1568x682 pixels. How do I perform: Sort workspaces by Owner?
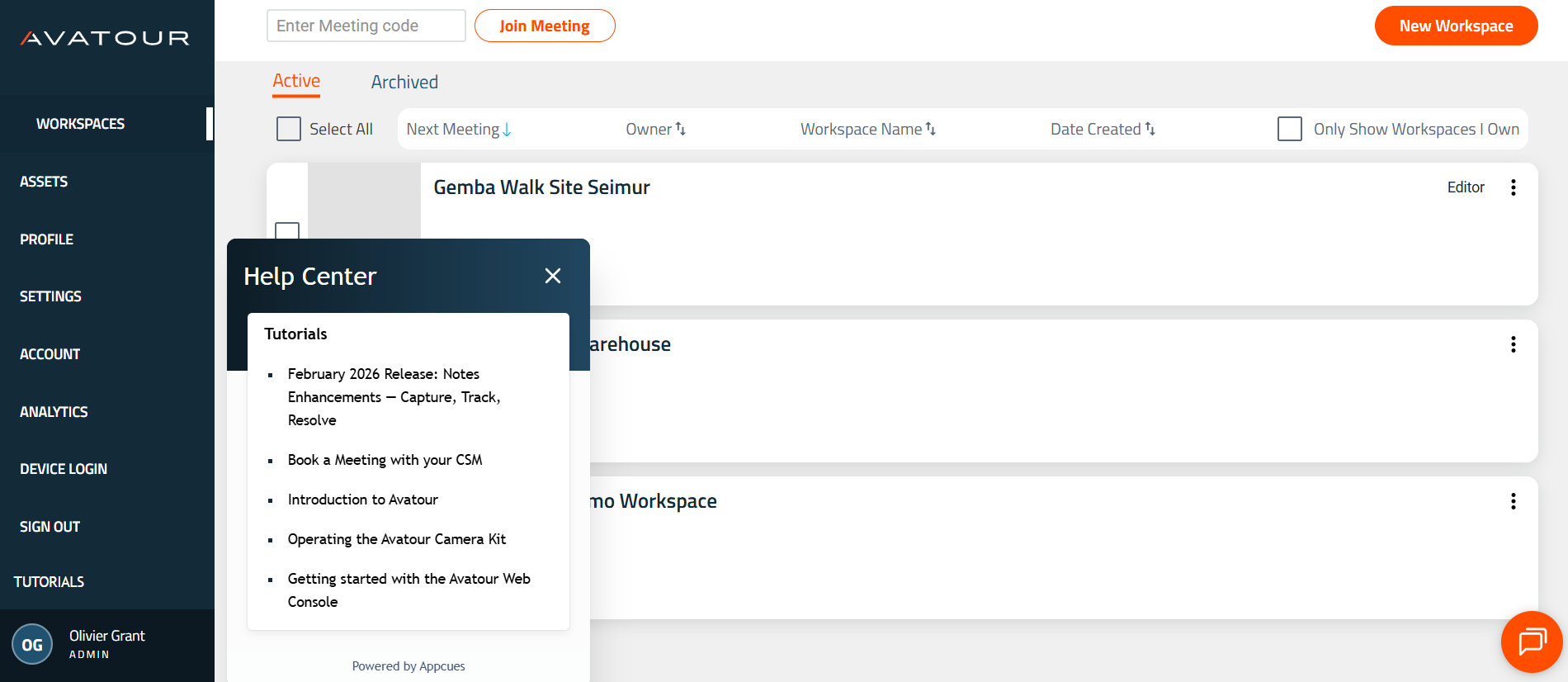[656, 130]
